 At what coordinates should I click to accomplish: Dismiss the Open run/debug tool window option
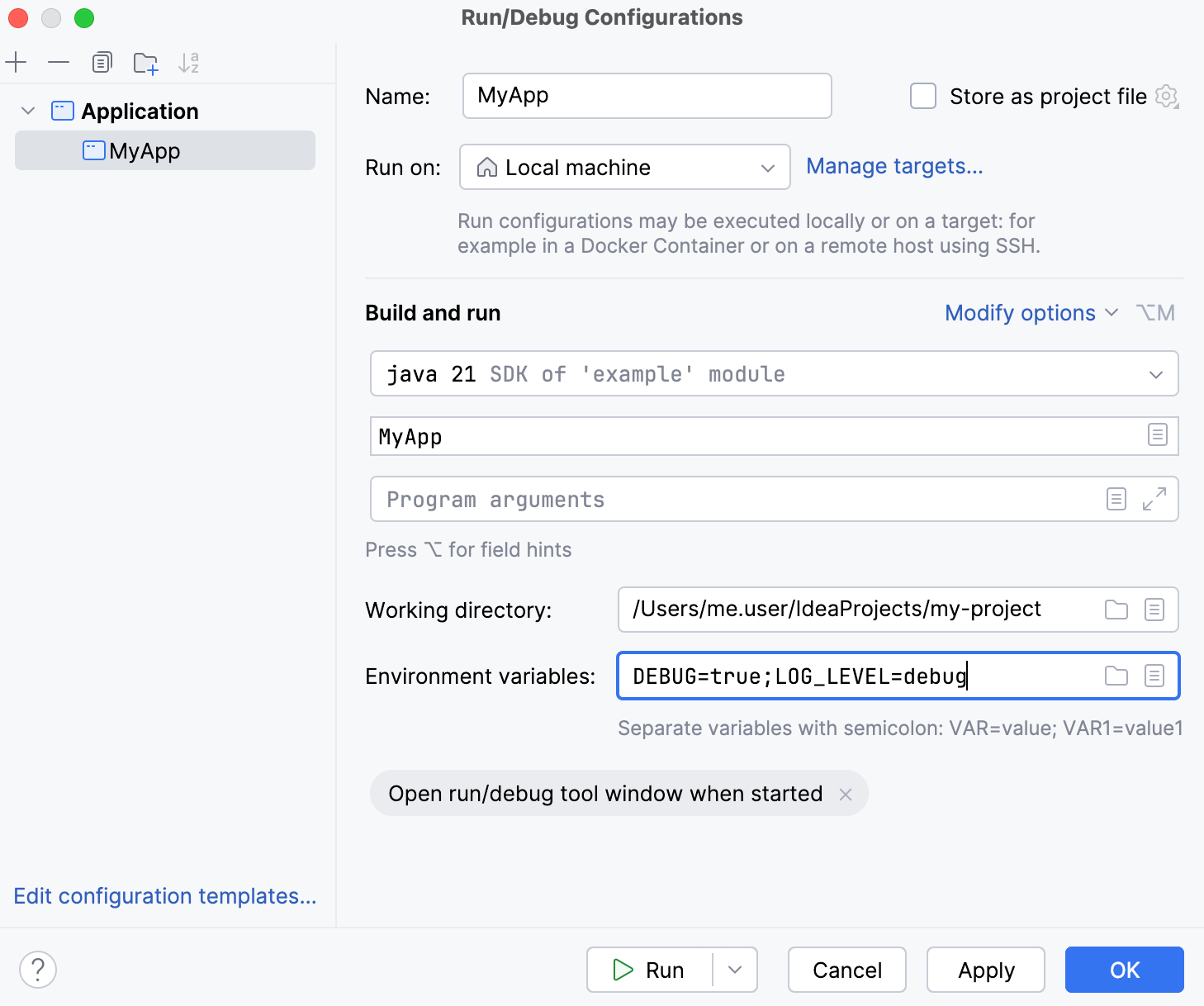coord(846,794)
